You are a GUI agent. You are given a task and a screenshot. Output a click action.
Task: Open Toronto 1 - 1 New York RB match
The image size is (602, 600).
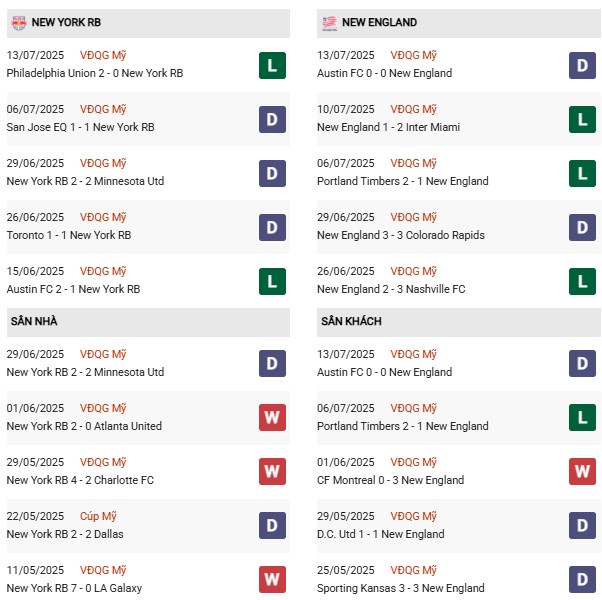pyautogui.click(x=69, y=235)
